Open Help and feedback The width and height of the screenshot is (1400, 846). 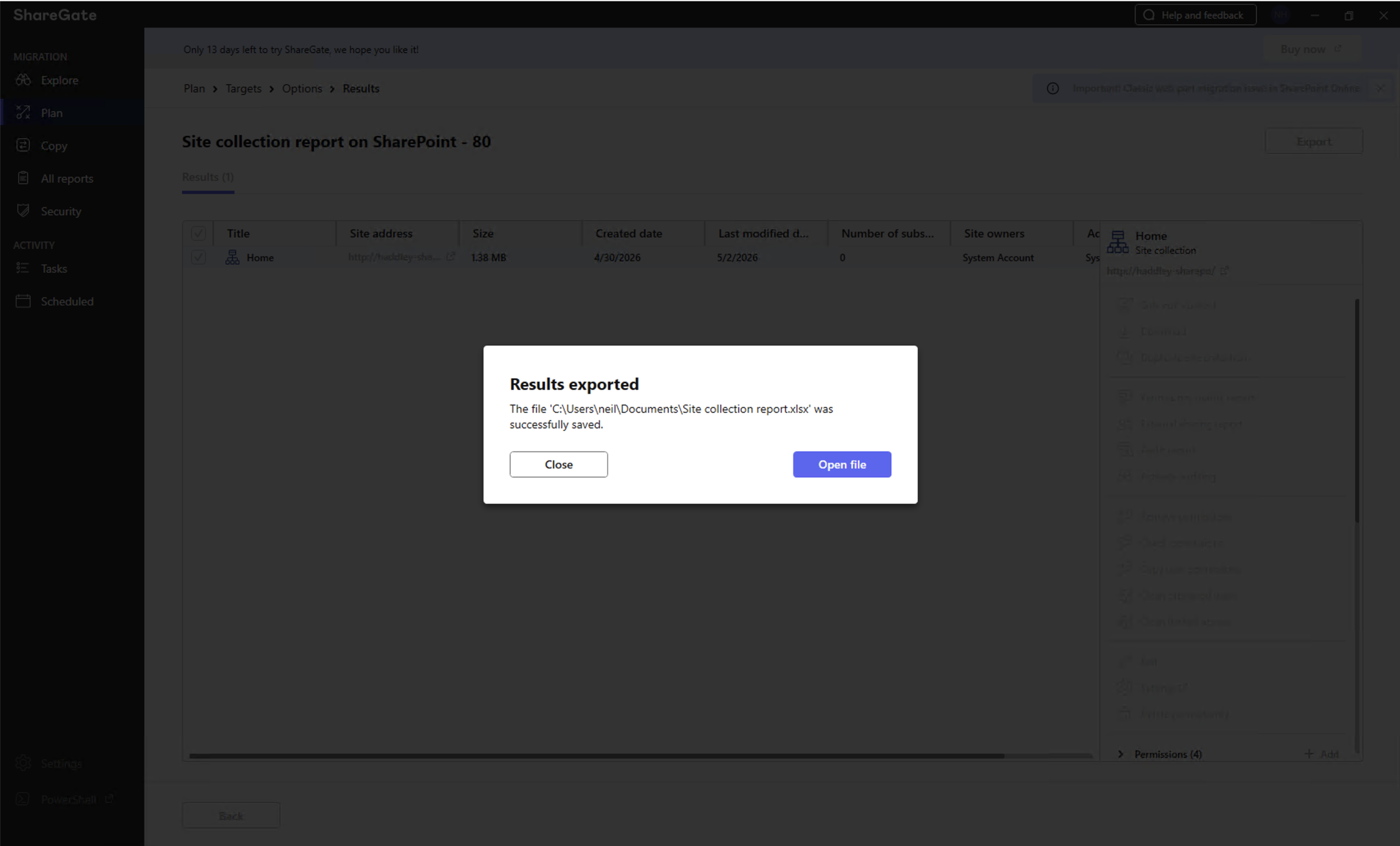[x=1195, y=15]
